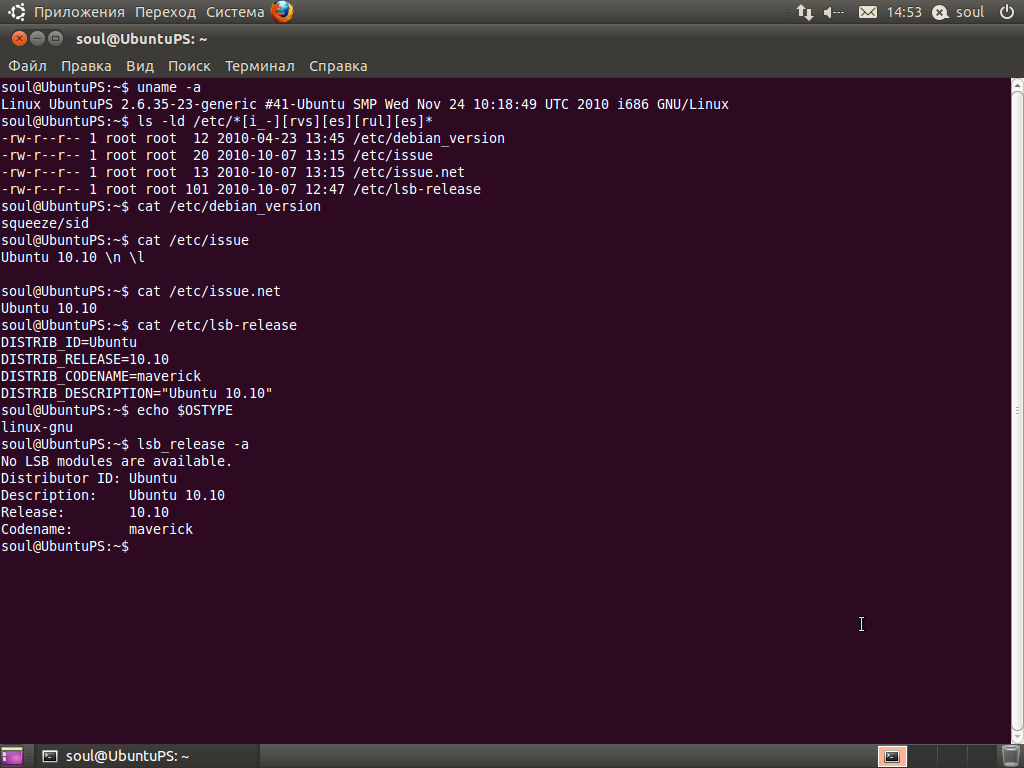Click the terminal vertical scrollbar
1024x768 pixels.
pos(1017,410)
